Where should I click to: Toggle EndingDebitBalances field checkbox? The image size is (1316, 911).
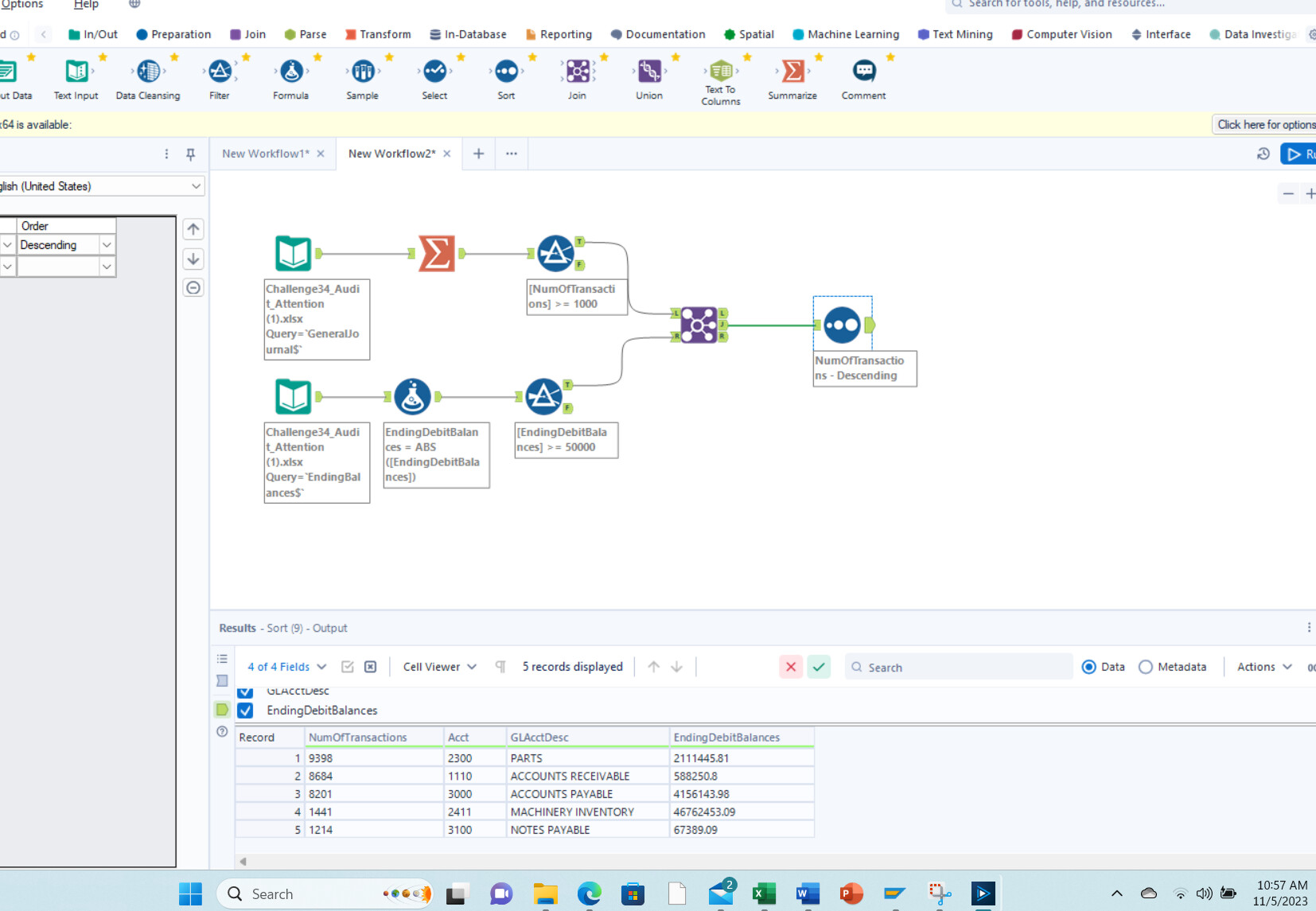245,711
